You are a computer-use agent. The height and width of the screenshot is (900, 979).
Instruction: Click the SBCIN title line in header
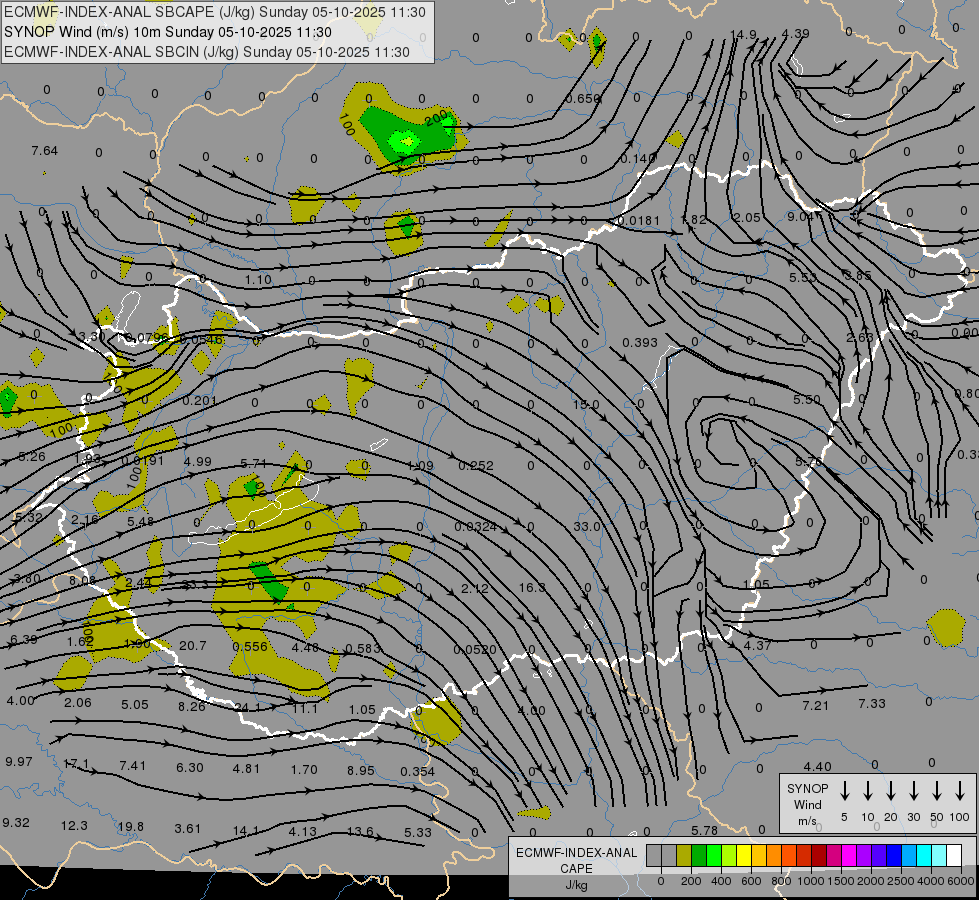click(x=206, y=52)
